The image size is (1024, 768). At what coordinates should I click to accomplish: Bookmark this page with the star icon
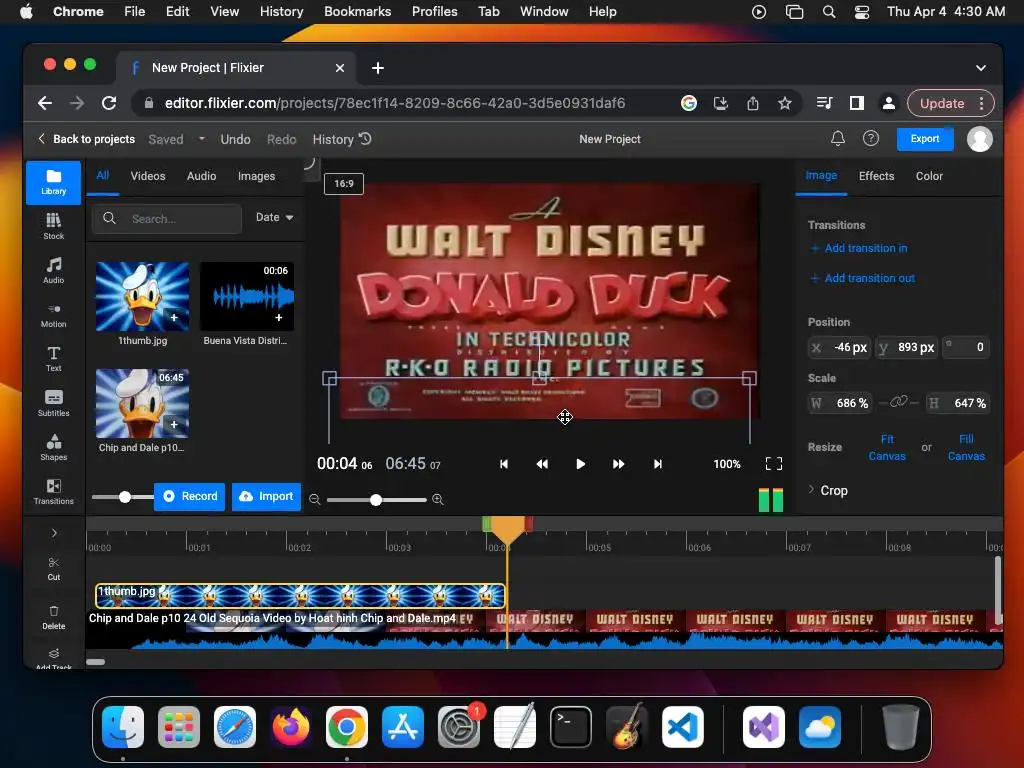coord(784,103)
